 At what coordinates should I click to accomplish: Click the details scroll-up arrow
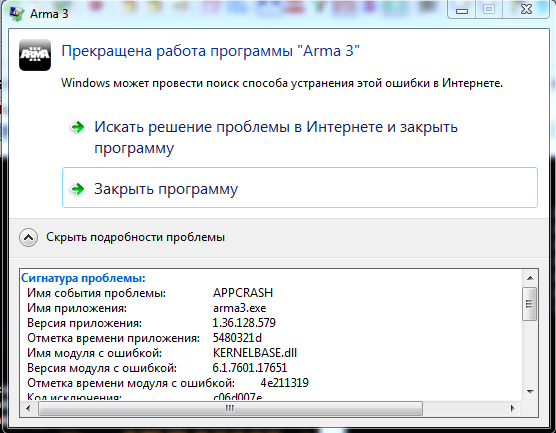click(x=530, y=278)
